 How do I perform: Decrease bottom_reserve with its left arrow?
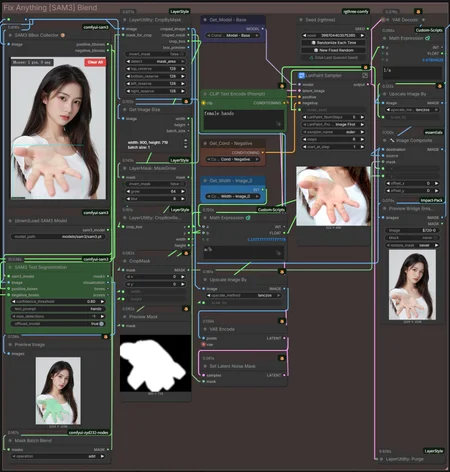tap(128, 76)
